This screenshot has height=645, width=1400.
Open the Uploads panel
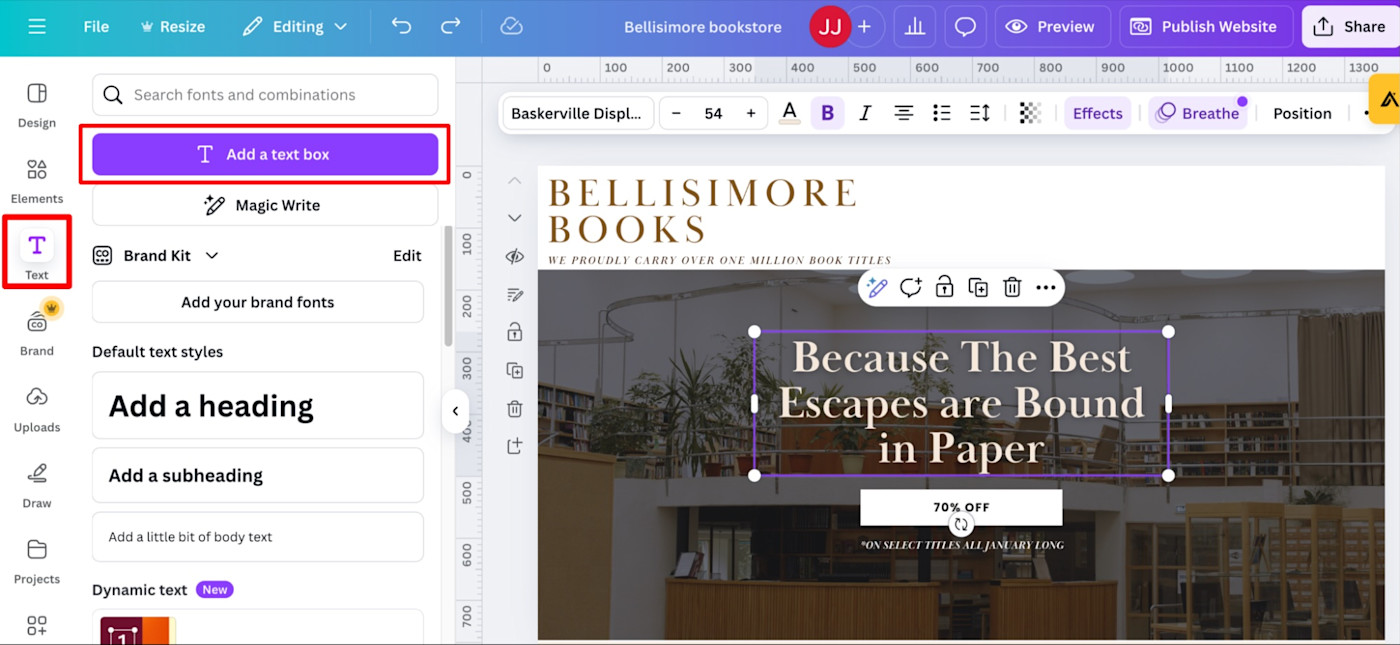(x=37, y=409)
